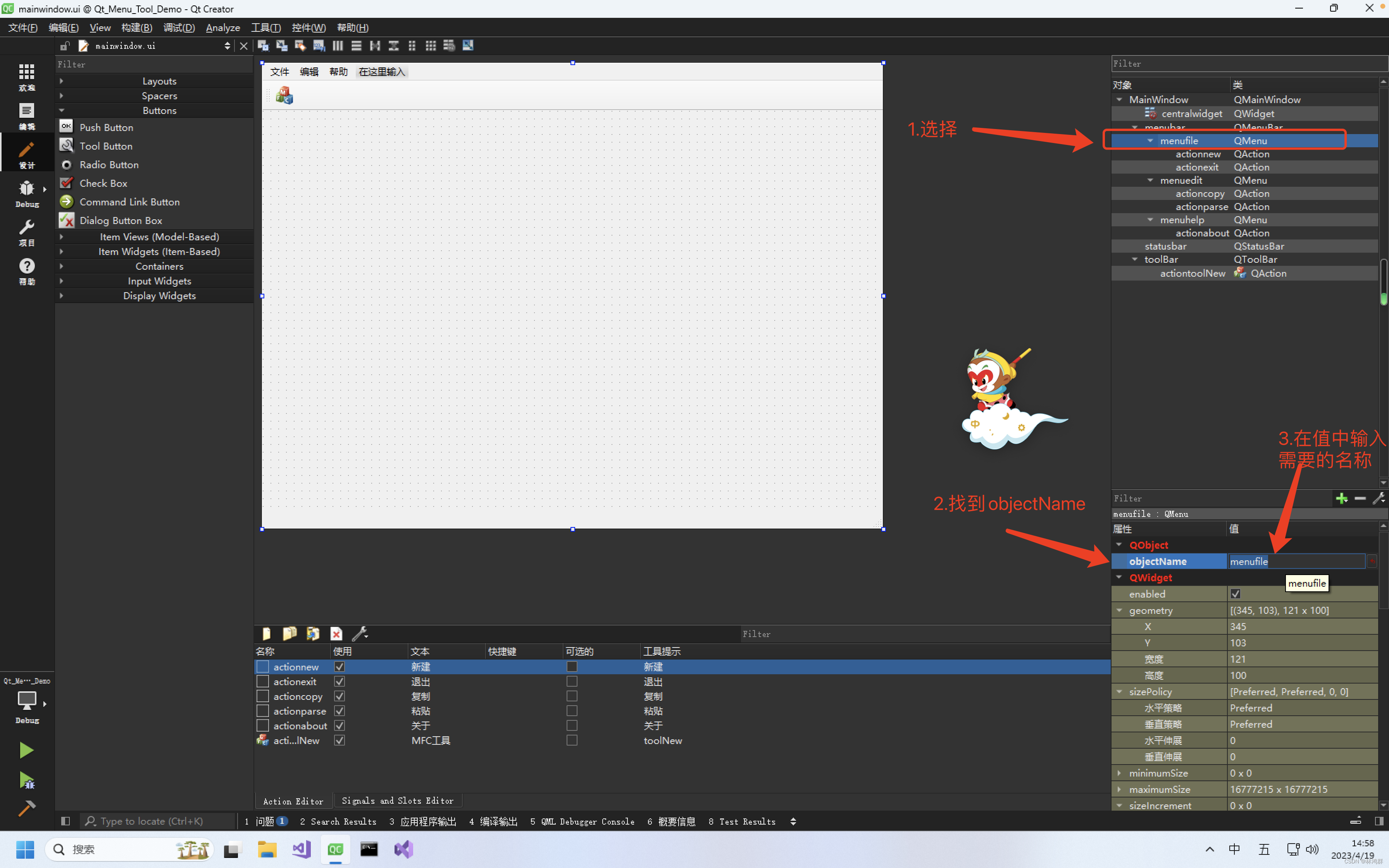Click the Edit Widgets mode icon

[x=263, y=45]
